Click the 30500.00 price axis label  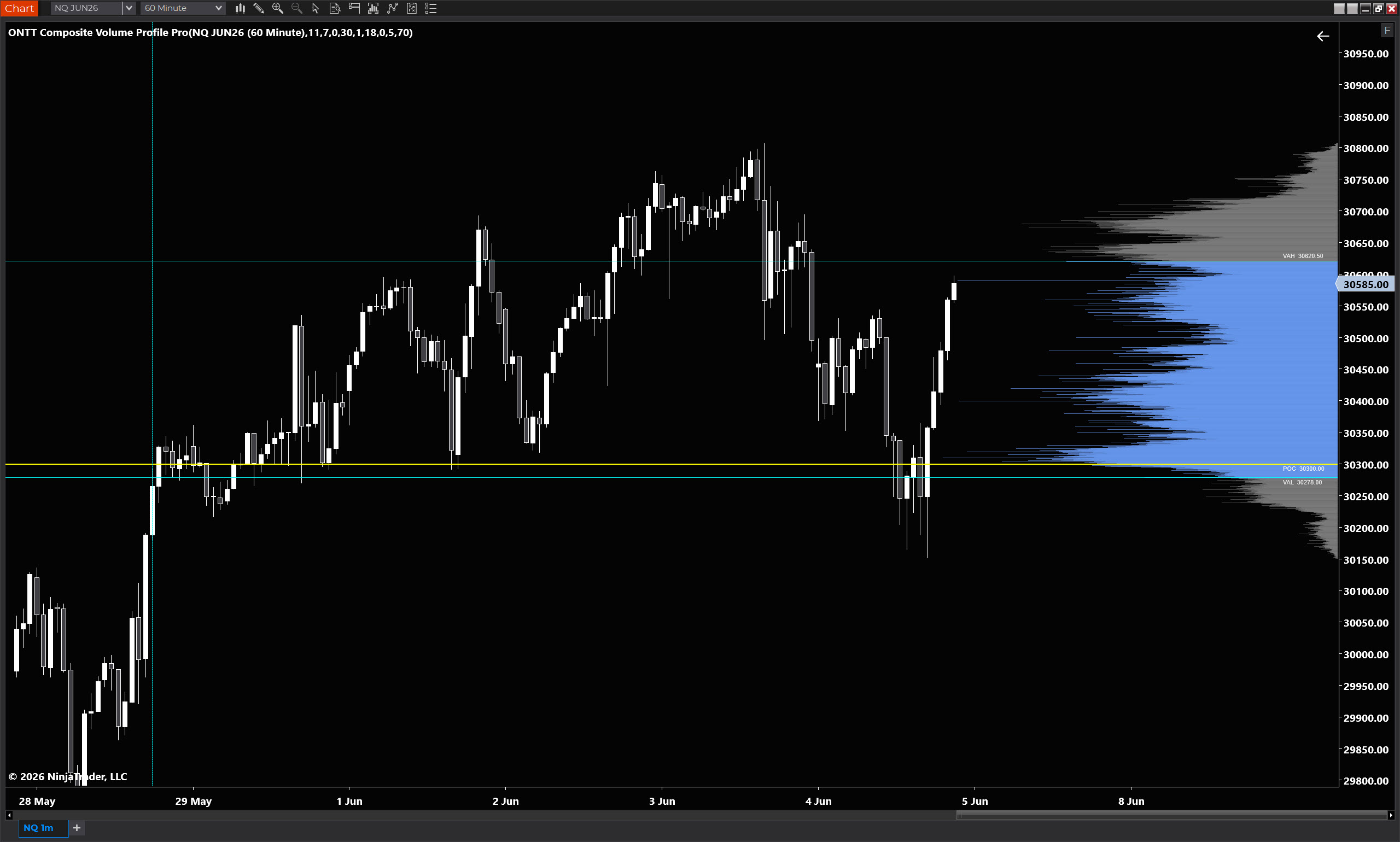(1366, 339)
